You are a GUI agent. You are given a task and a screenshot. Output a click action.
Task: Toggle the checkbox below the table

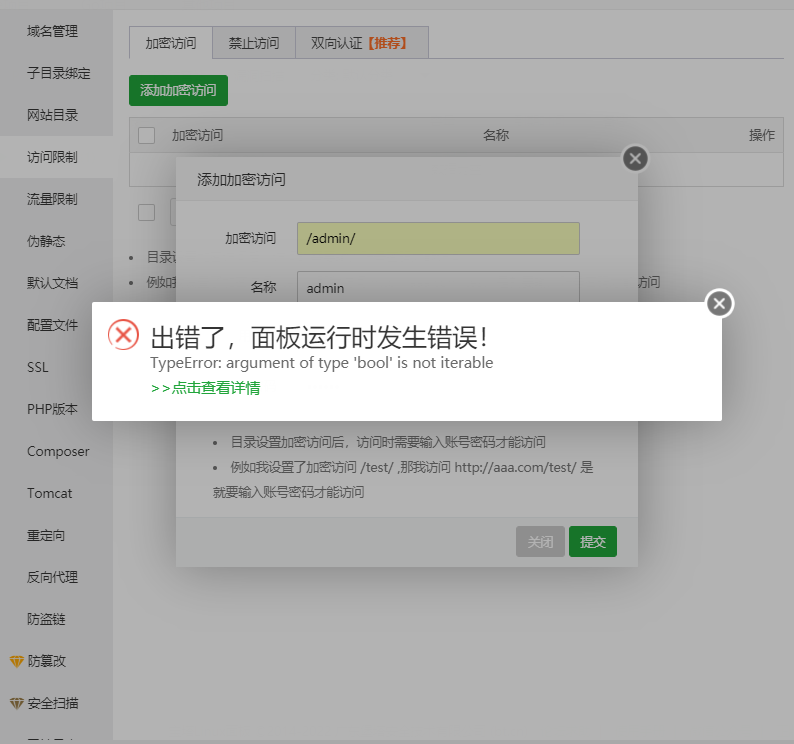(x=147, y=212)
